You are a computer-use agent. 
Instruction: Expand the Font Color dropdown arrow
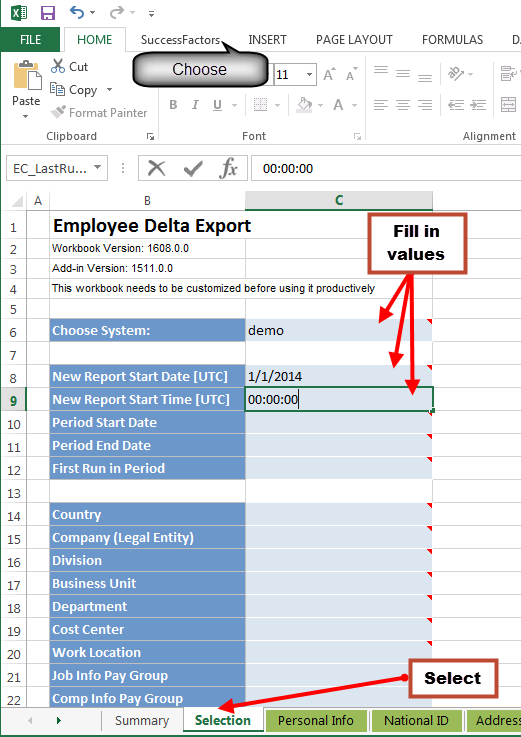(x=355, y=105)
